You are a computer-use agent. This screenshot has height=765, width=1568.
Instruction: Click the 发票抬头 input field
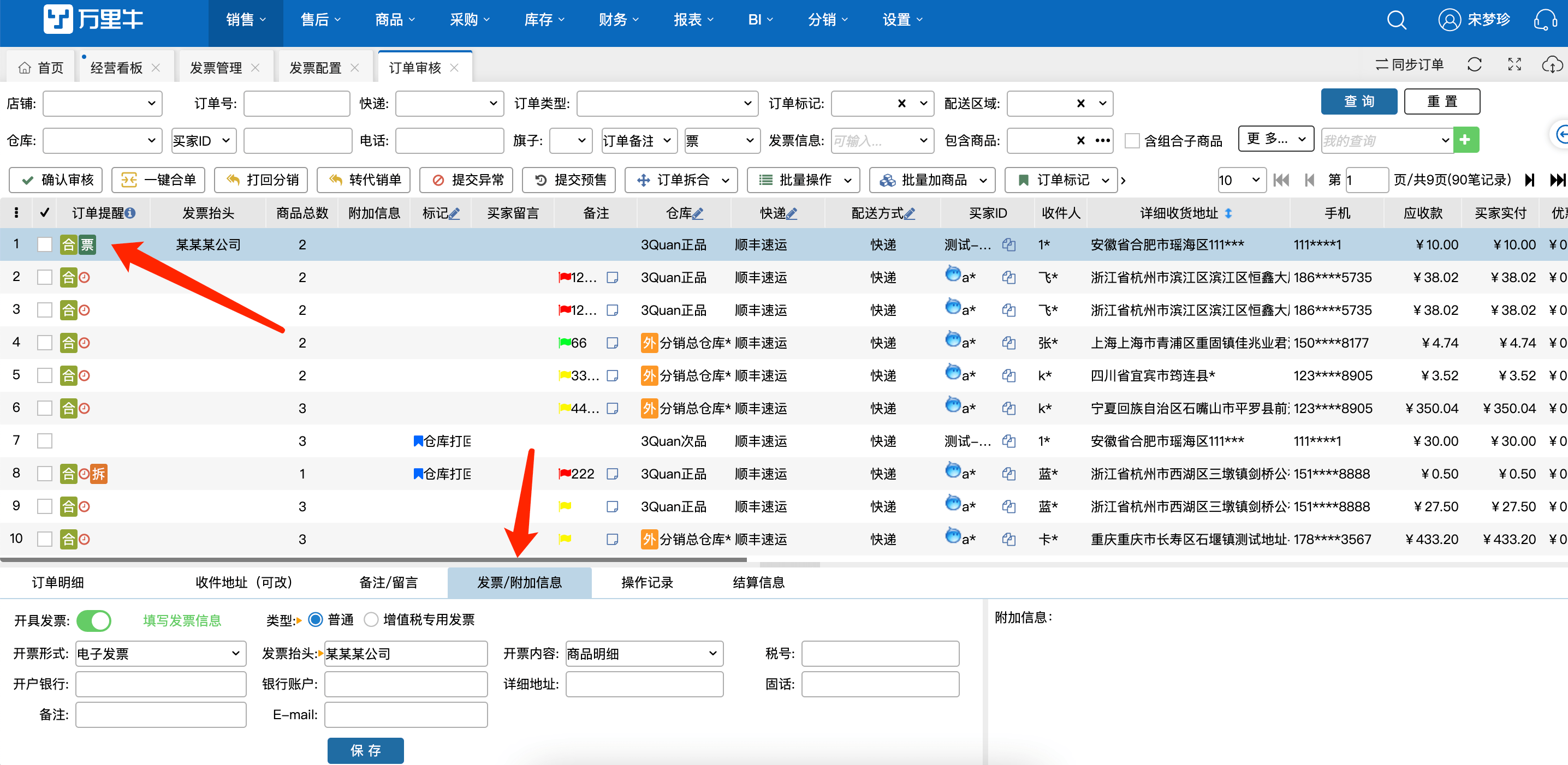(x=406, y=654)
